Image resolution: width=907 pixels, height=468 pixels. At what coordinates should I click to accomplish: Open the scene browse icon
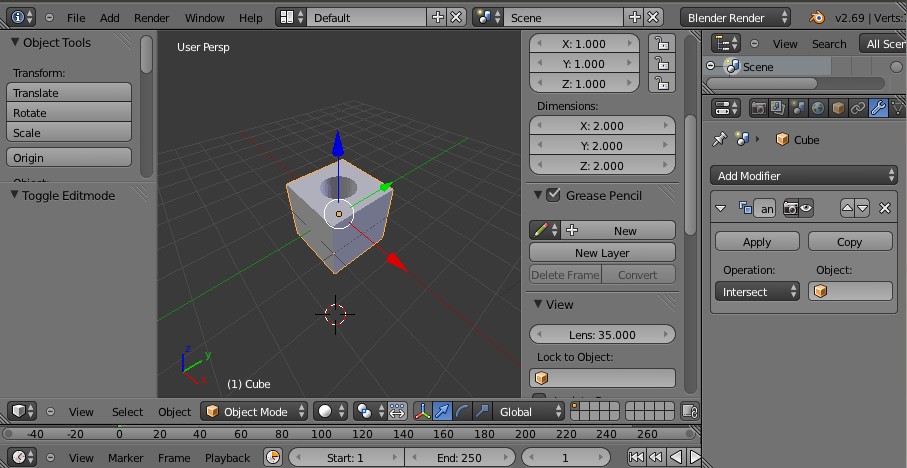coord(488,17)
